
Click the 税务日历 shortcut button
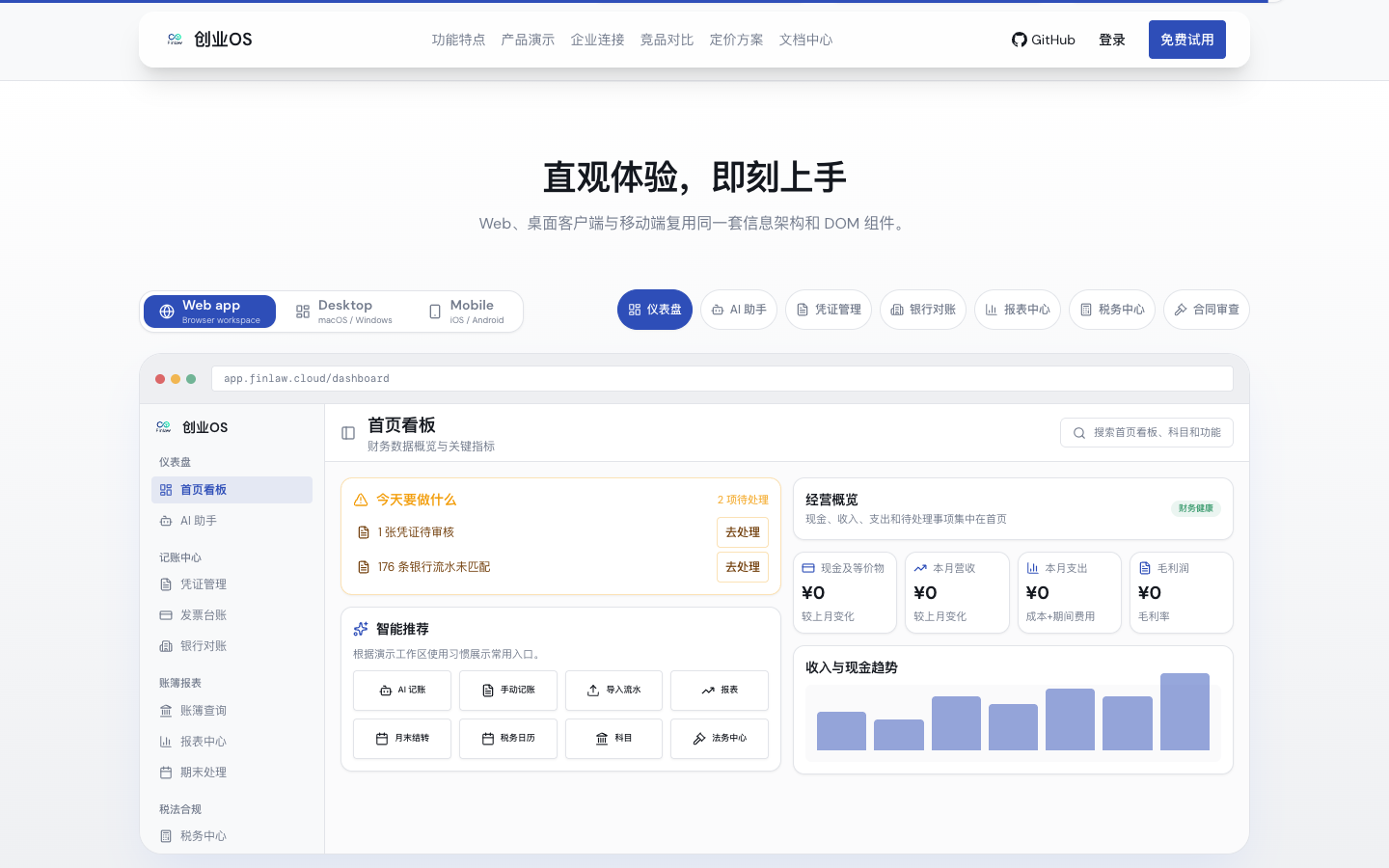(508, 739)
